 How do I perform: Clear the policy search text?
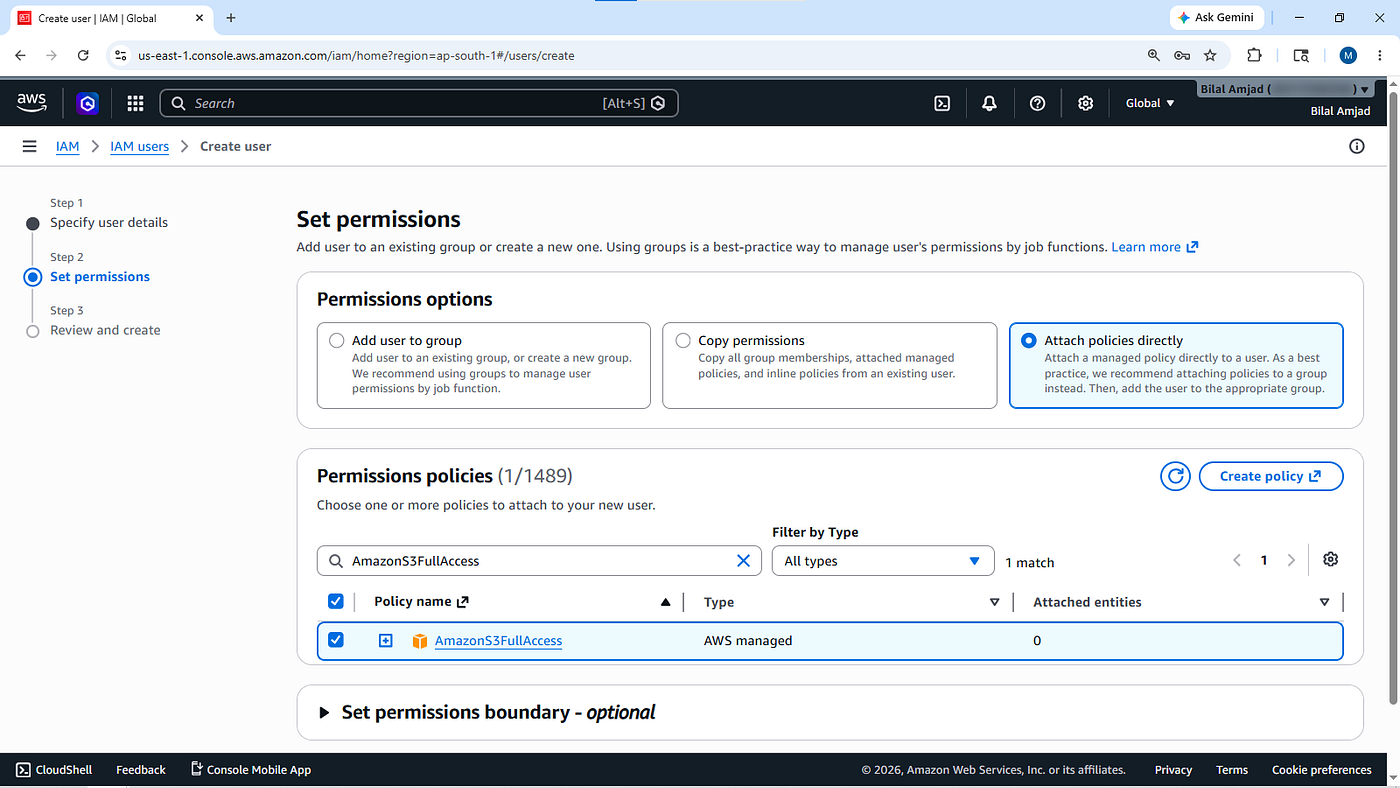[743, 561]
